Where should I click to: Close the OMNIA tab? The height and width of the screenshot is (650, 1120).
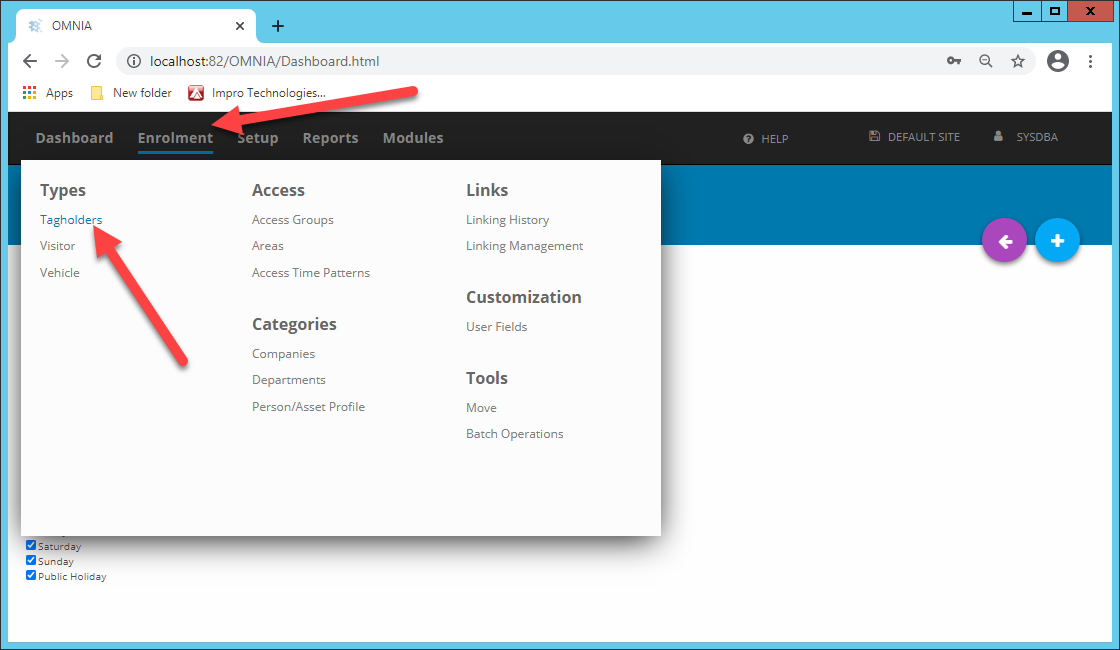[x=240, y=26]
